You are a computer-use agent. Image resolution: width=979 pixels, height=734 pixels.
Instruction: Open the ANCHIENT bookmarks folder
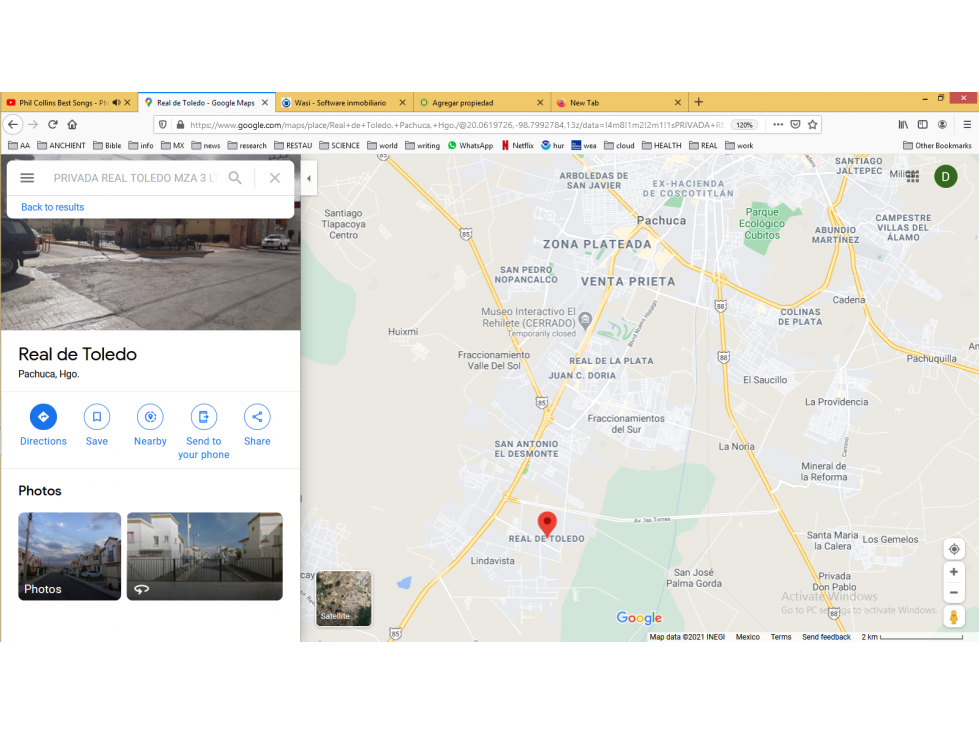click(x=61, y=145)
